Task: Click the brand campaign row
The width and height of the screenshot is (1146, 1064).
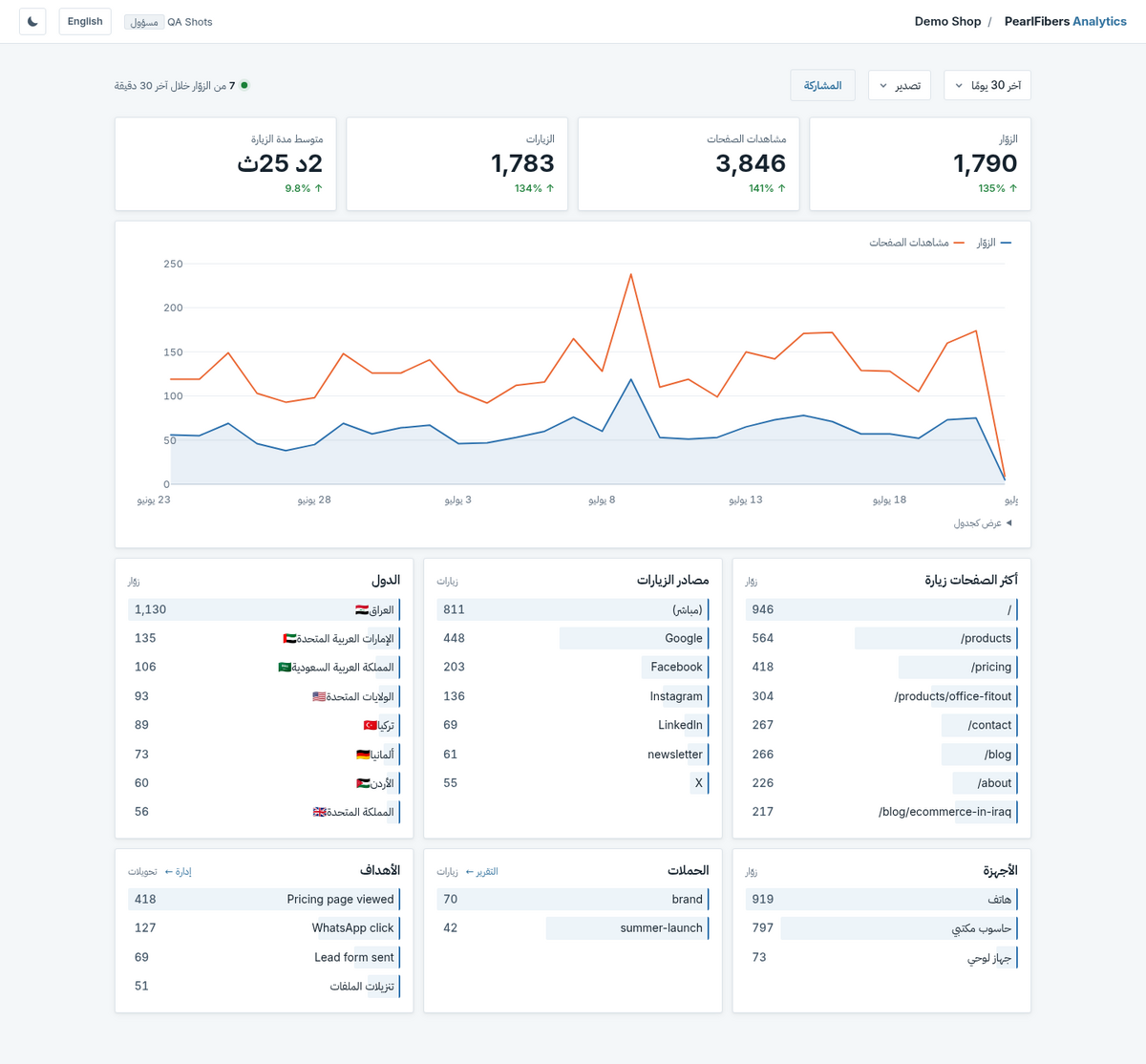Action: 573,899
